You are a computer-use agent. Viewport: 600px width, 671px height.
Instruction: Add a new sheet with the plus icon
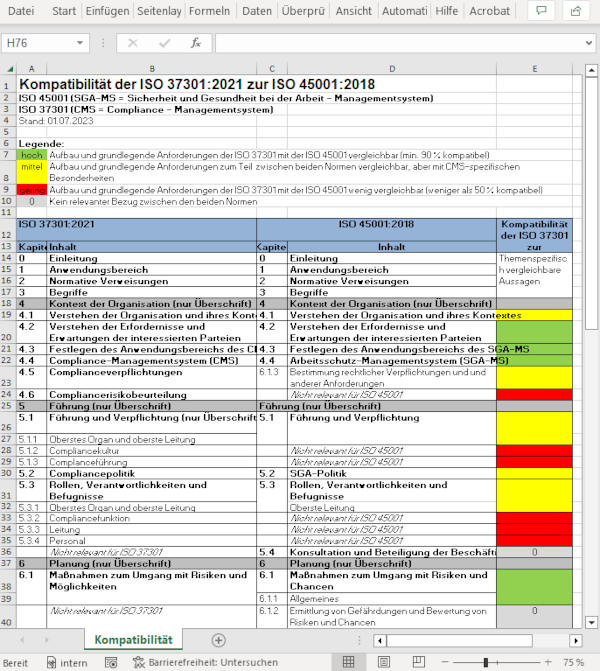[x=218, y=640]
